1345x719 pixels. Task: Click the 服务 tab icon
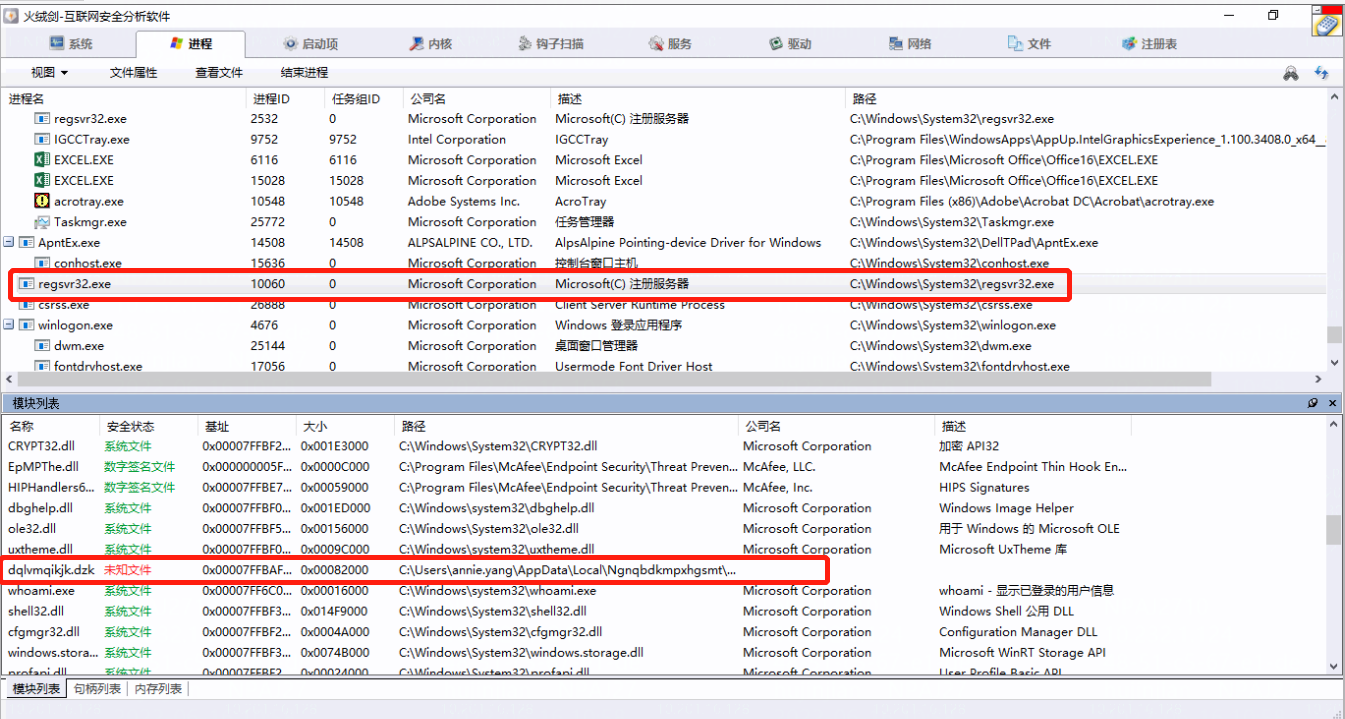click(x=656, y=43)
